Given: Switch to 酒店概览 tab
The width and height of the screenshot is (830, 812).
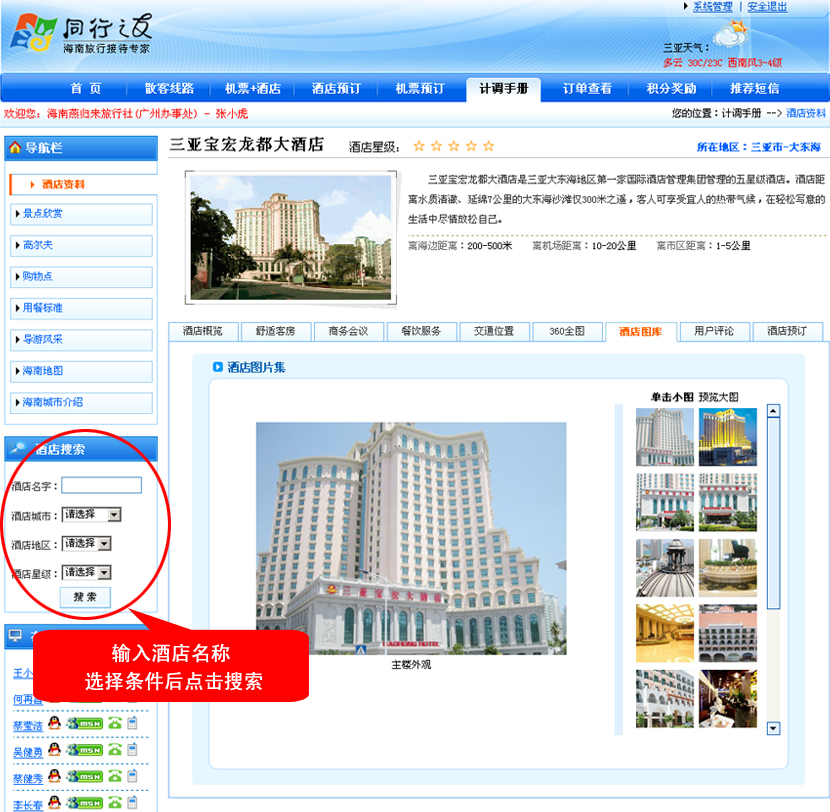Looking at the screenshot, I should point(203,331).
